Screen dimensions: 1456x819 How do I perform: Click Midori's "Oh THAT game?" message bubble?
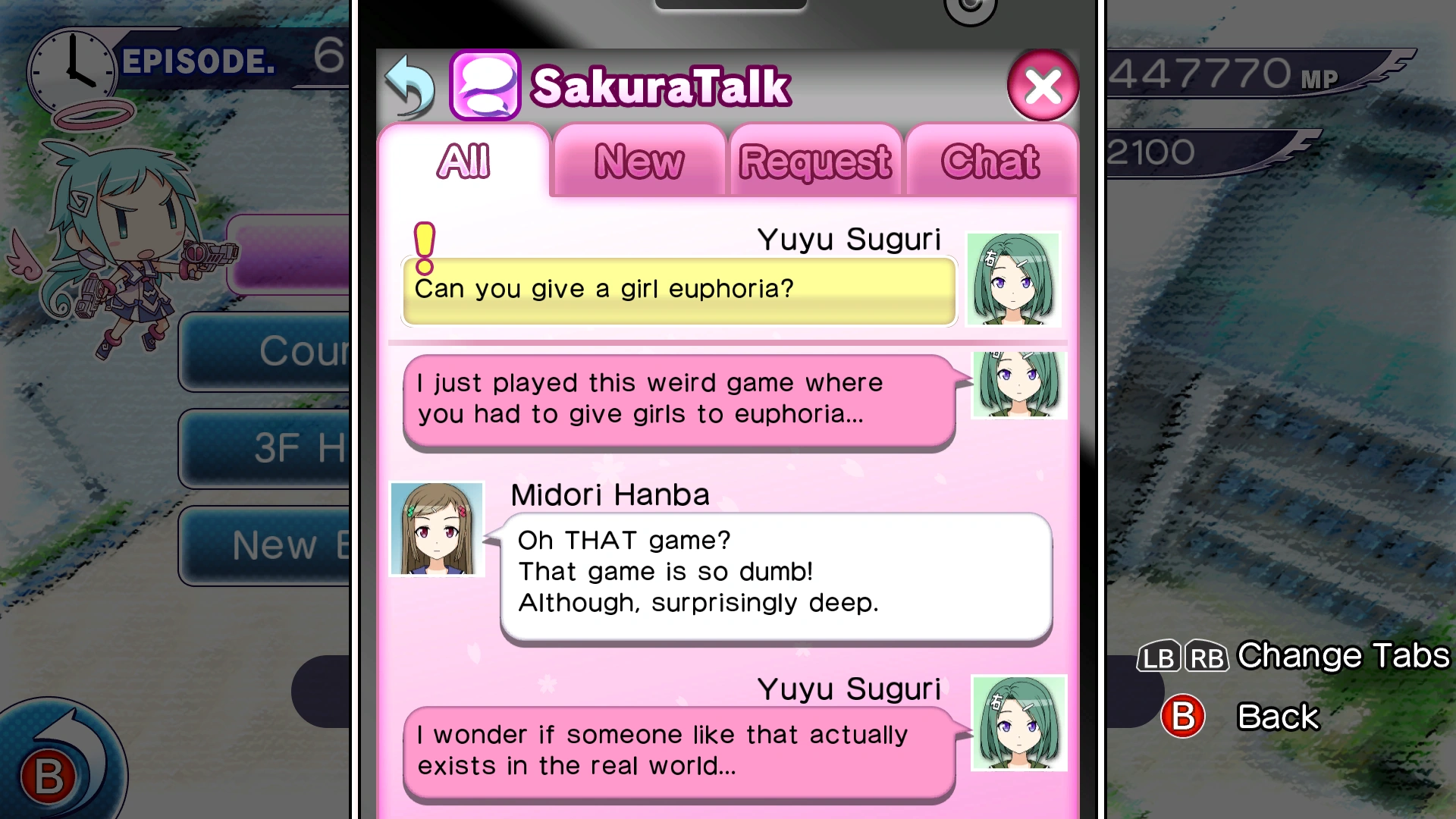pos(776,579)
